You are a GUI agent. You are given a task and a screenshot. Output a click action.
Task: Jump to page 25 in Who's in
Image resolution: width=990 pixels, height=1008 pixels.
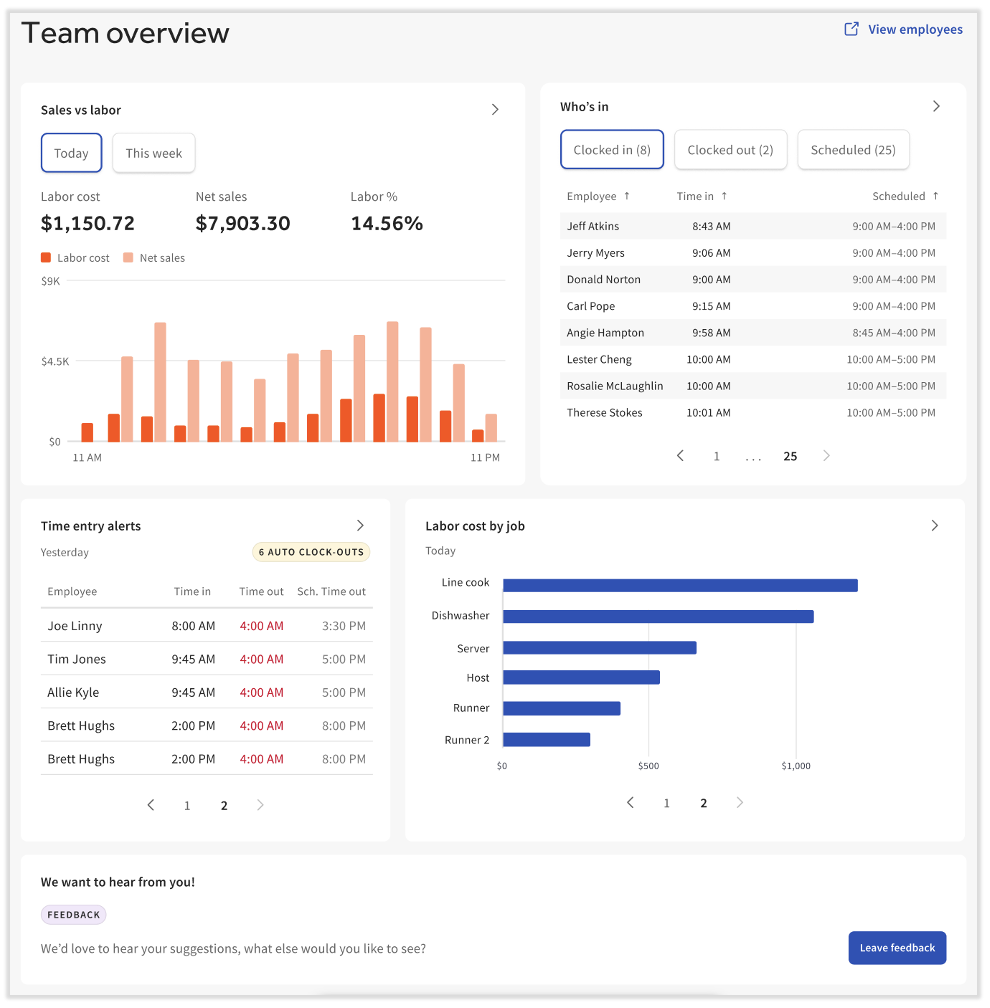(790, 456)
